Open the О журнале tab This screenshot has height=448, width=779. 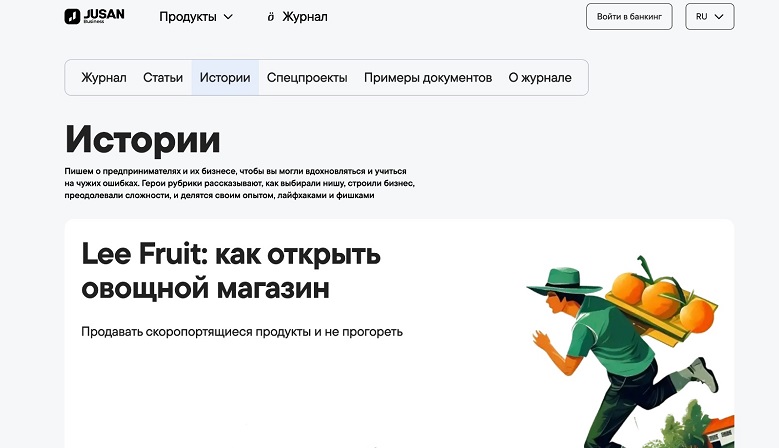click(540, 77)
